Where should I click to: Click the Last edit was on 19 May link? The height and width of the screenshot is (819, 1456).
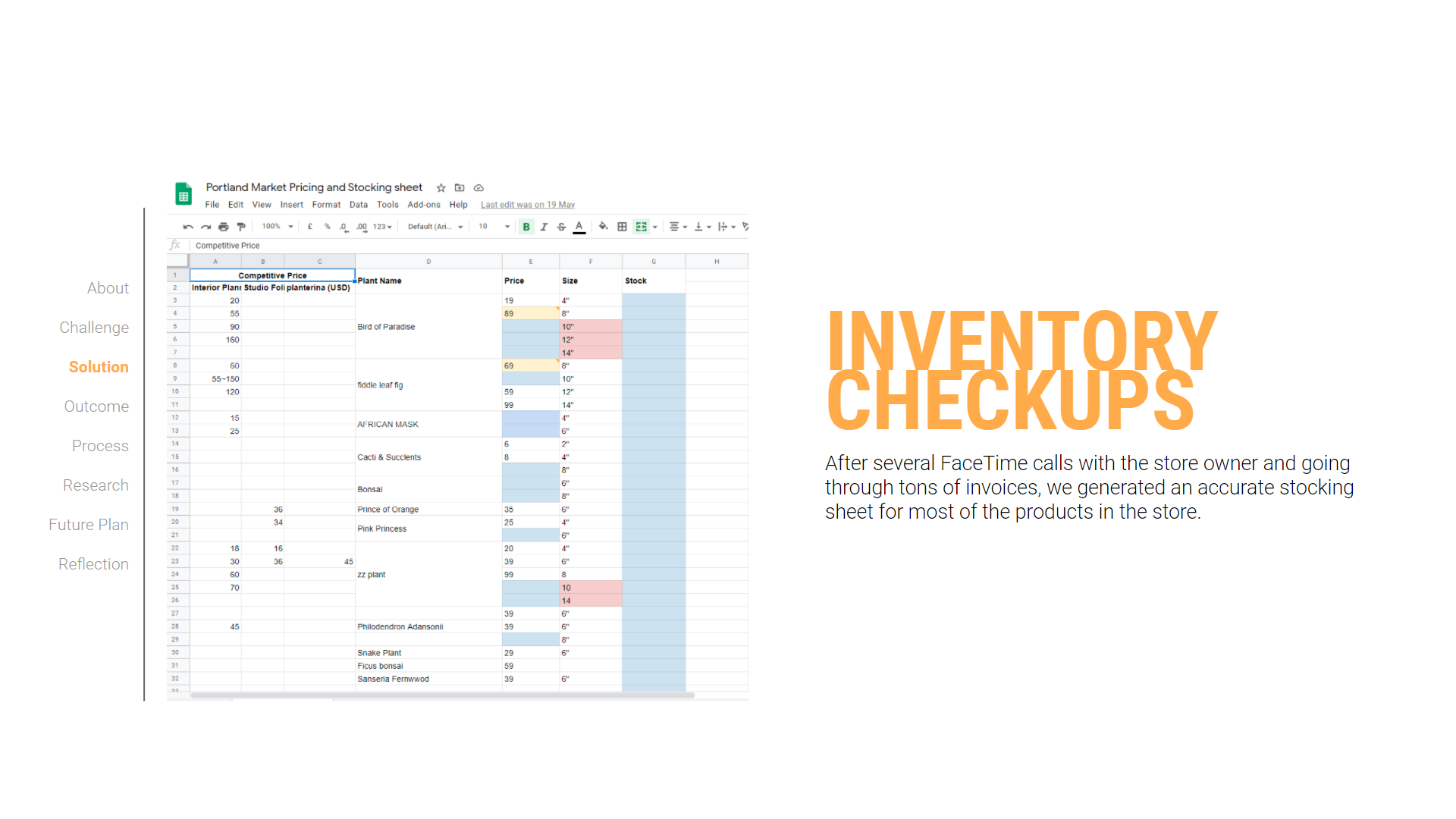527,205
